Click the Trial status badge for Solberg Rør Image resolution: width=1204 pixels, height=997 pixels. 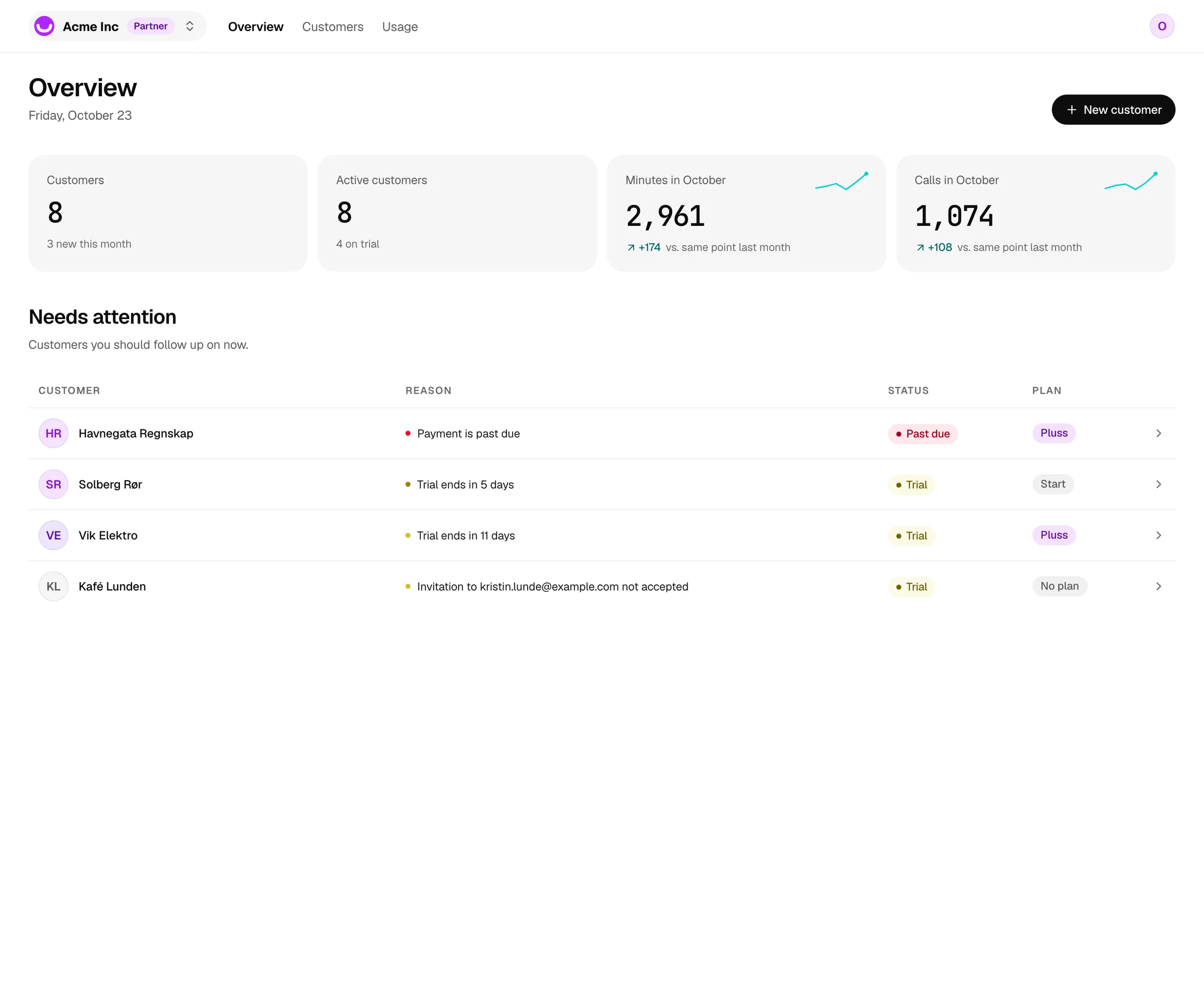pos(912,485)
